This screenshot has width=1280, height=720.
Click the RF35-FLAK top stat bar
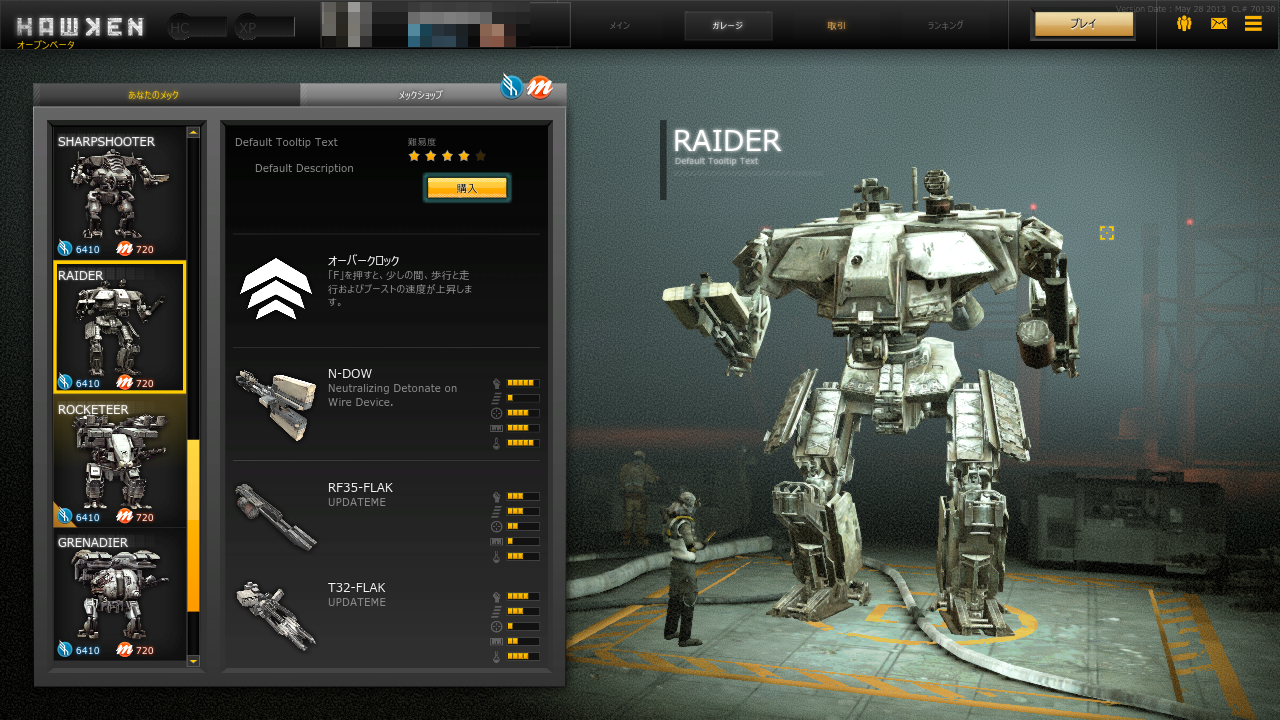tap(523, 496)
